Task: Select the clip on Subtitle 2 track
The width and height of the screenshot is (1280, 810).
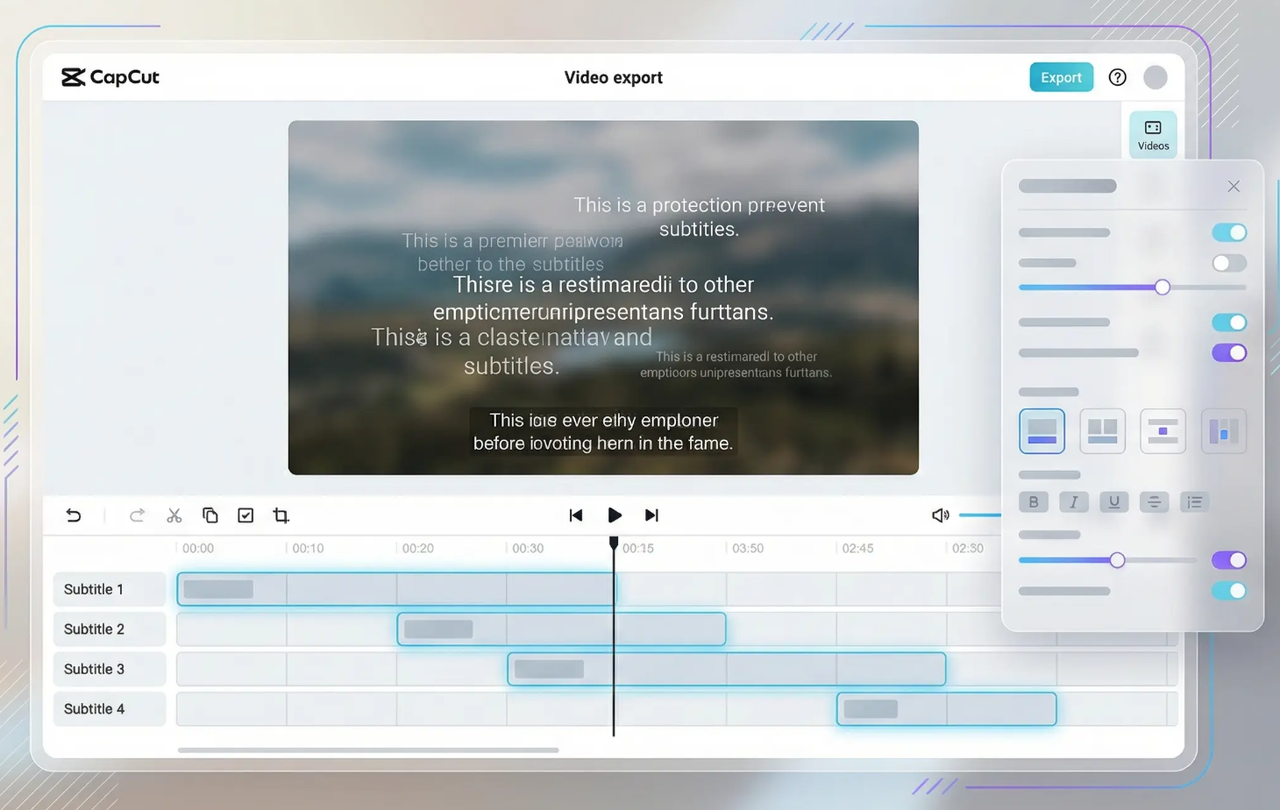Action: coord(561,629)
